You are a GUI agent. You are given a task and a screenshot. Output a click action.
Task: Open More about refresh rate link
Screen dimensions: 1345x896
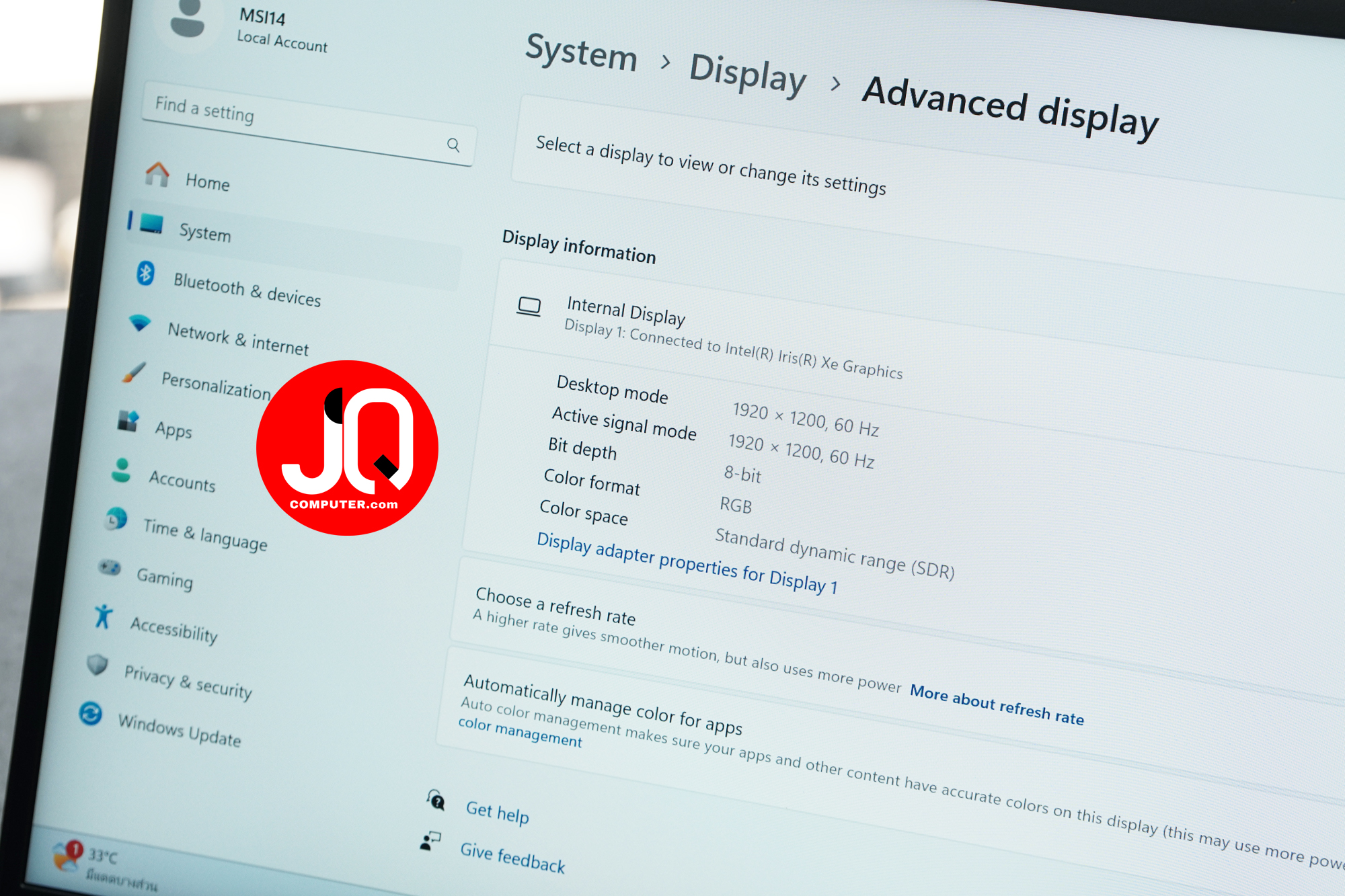coord(997,705)
